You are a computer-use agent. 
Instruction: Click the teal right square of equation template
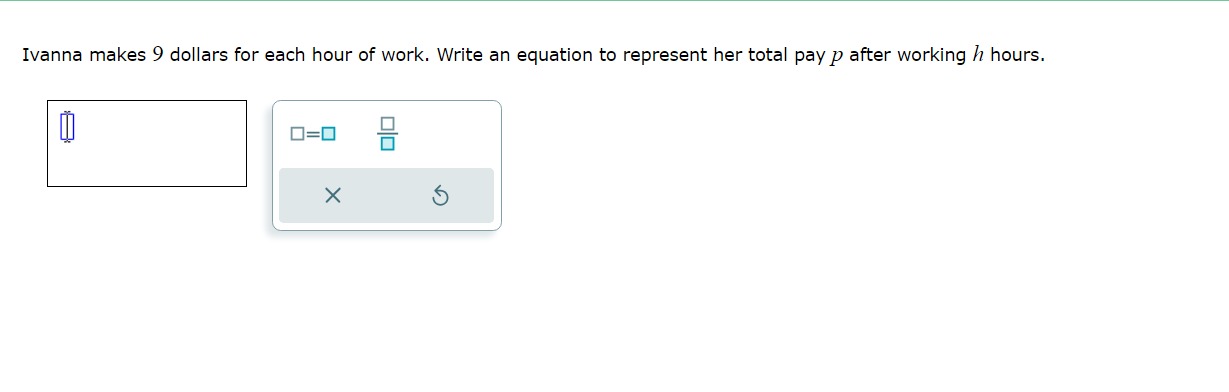pos(329,133)
